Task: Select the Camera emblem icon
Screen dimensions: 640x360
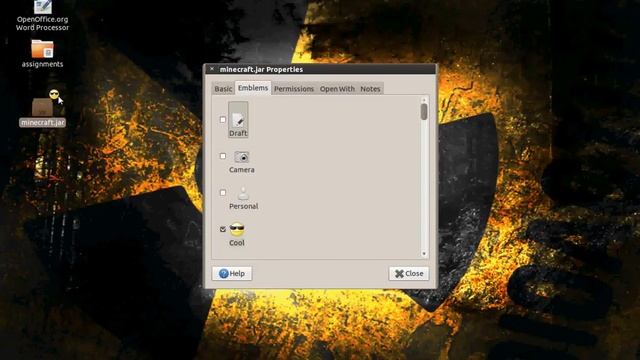Action: 242,157
